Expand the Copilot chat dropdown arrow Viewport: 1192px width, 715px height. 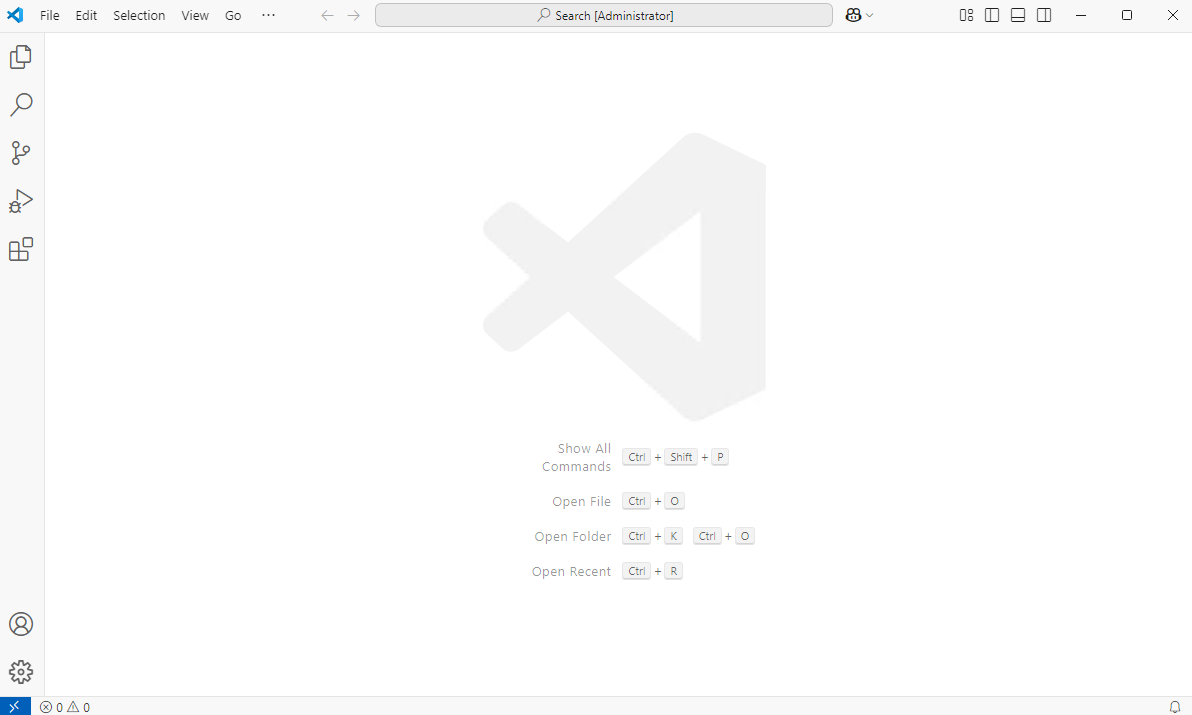pos(870,15)
